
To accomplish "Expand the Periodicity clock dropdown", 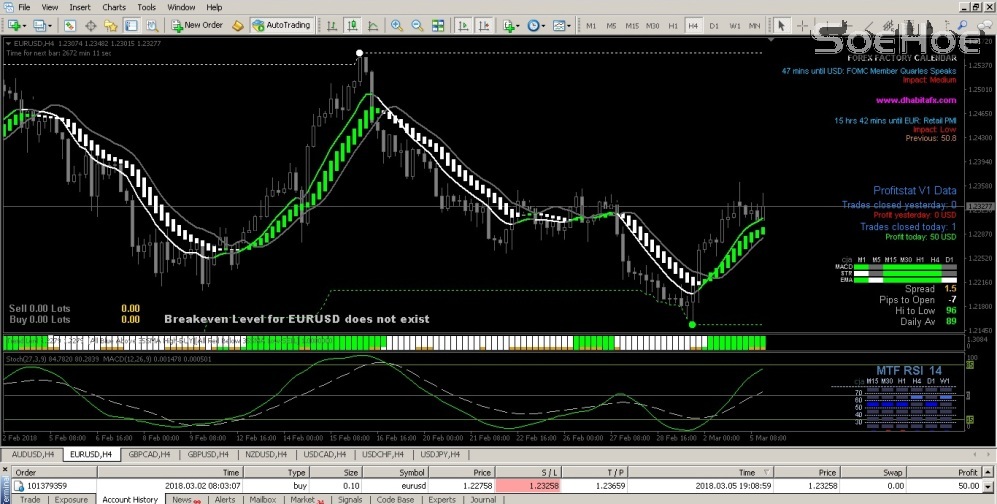I will coord(536,25).
